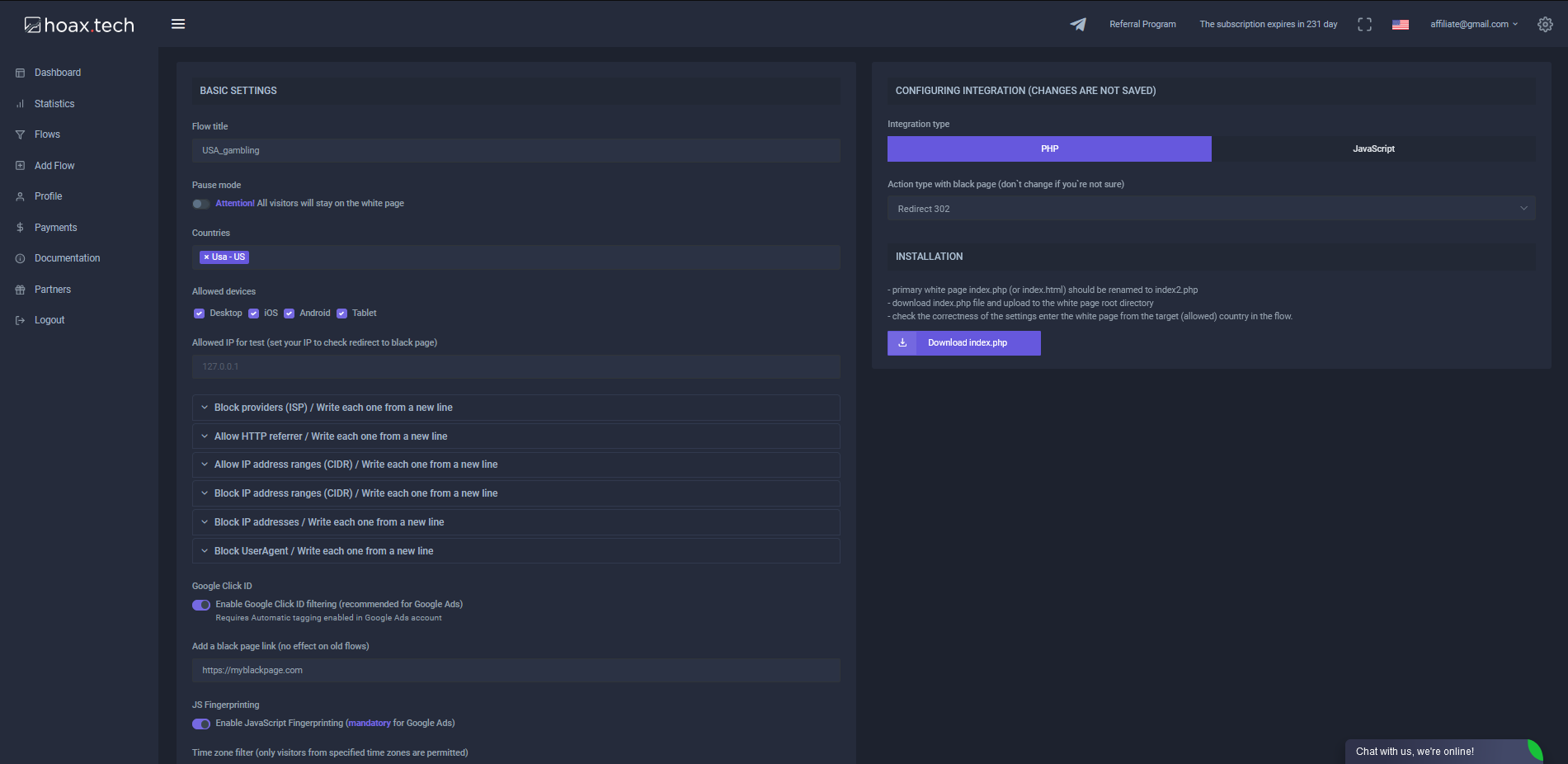Screen dimensions: 1568x764
Task: Disable Google Click ID filtering toggle
Action: 200,605
